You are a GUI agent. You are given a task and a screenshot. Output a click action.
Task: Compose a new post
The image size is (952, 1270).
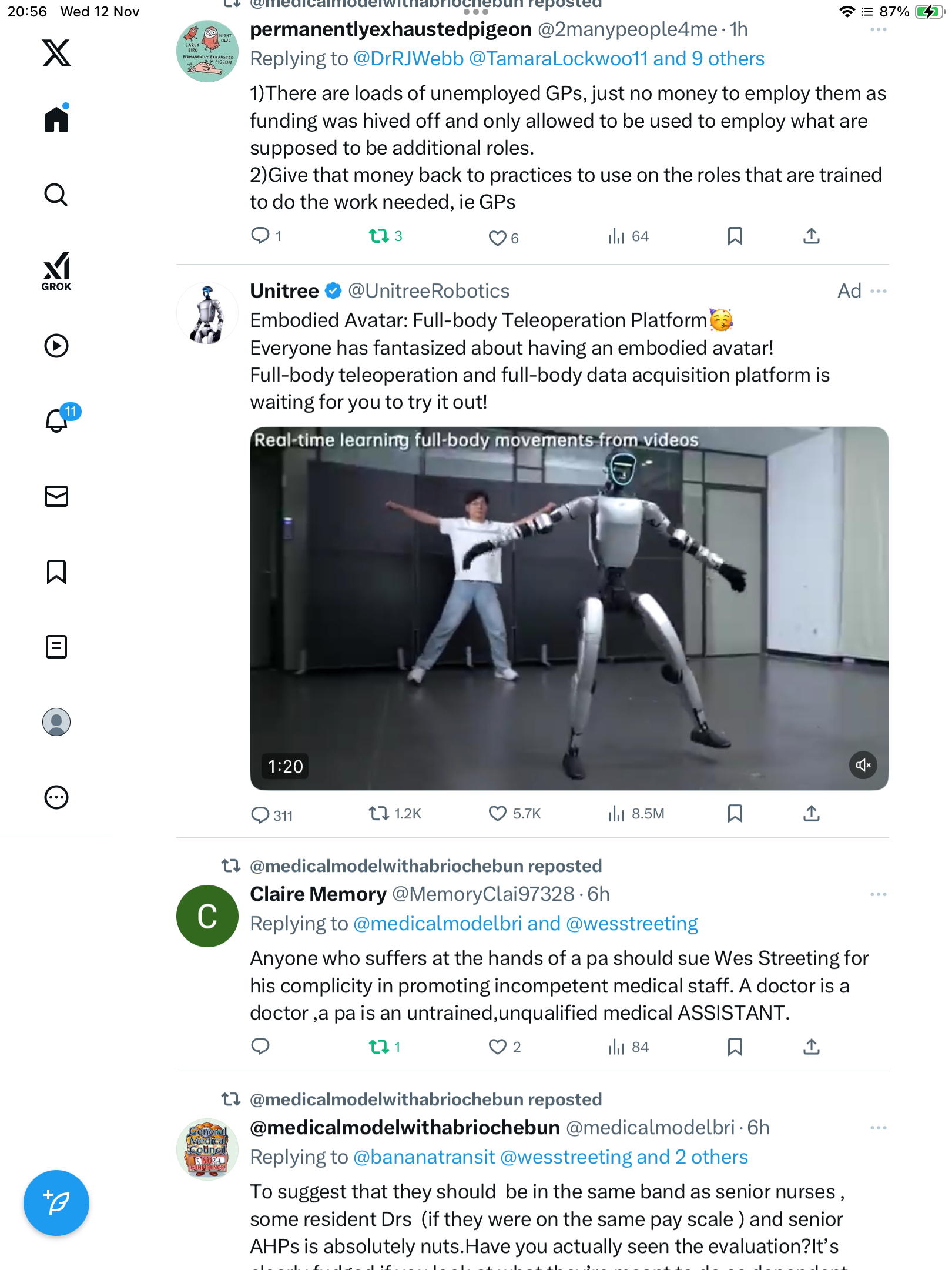(x=56, y=1203)
